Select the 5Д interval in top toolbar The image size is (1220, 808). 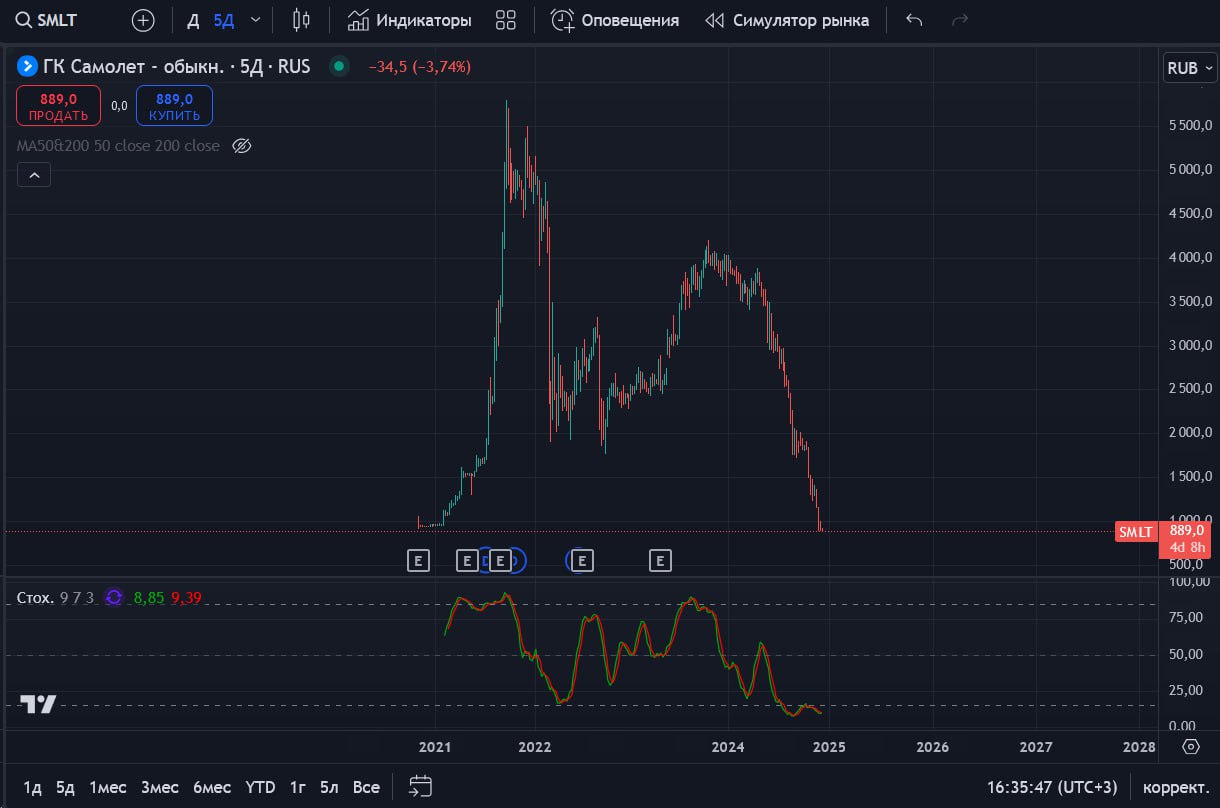[223, 20]
